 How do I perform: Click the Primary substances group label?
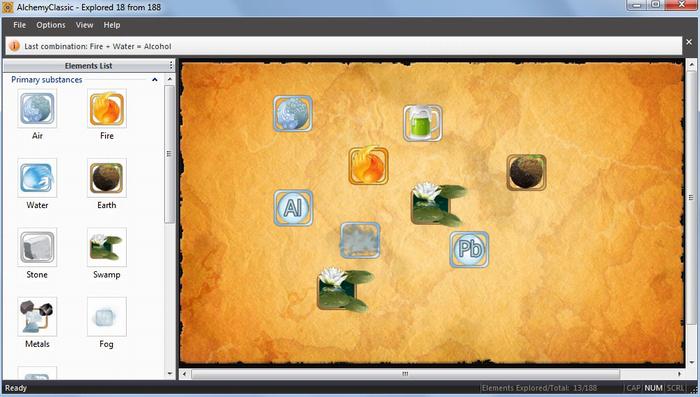(46, 79)
